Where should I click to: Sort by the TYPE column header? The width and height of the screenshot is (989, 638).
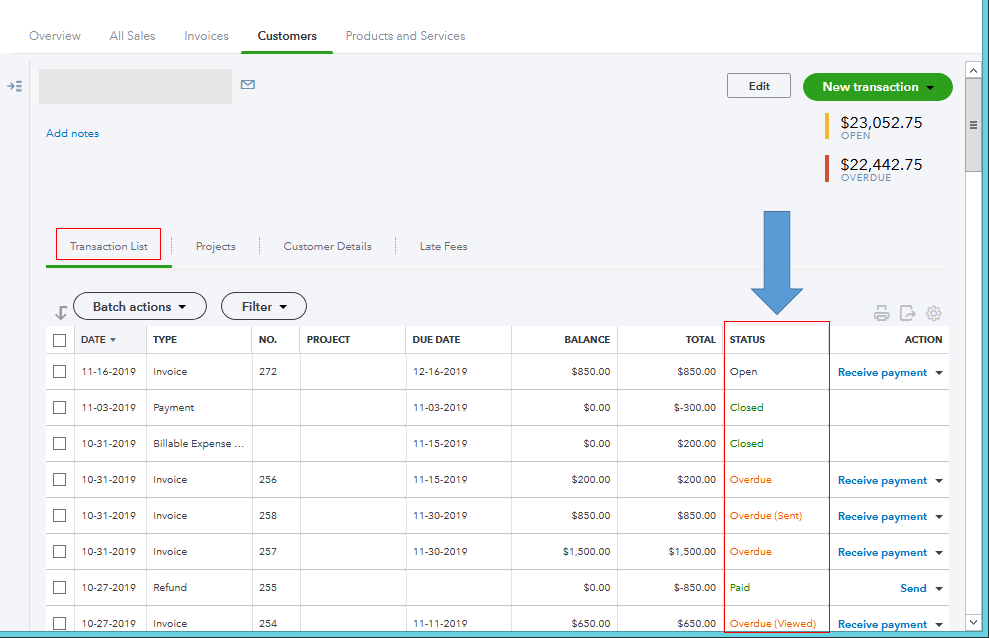(165, 339)
